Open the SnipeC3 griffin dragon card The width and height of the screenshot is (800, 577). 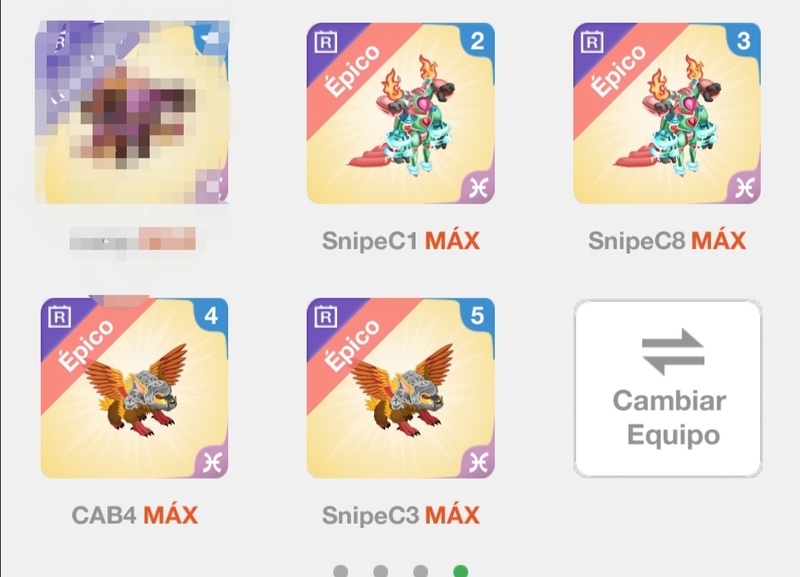coord(401,388)
